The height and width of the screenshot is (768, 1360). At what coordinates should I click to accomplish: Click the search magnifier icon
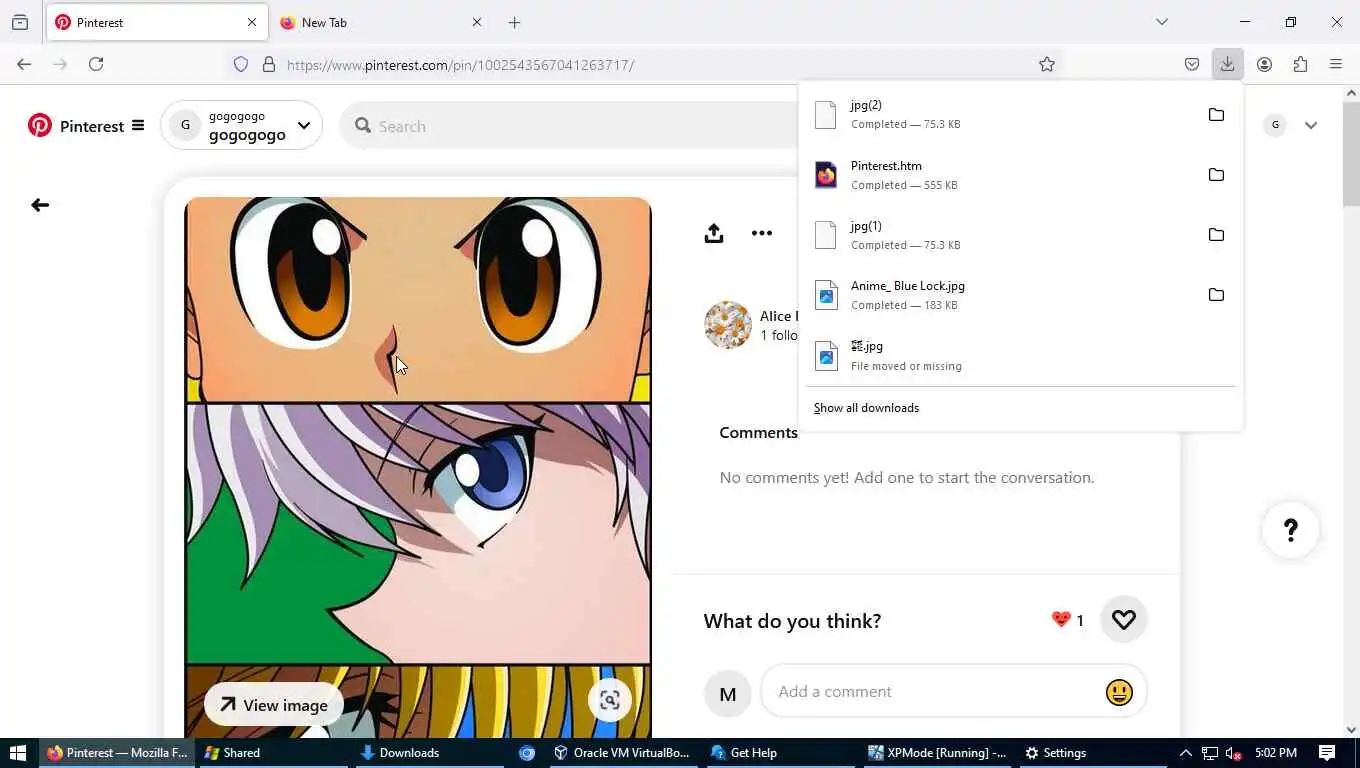click(363, 126)
